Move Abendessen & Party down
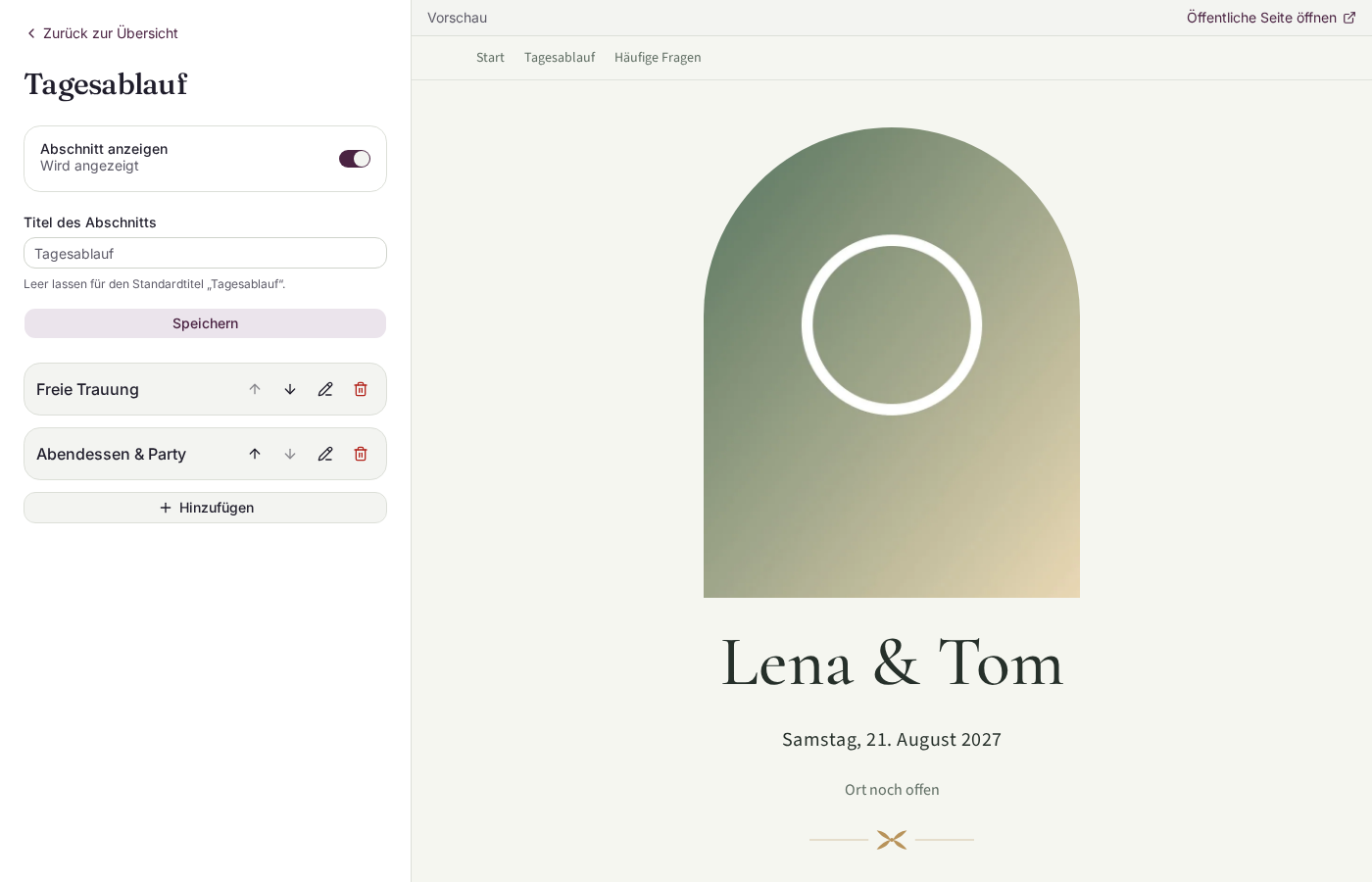Image resolution: width=1372 pixels, height=882 pixels. (x=290, y=454)
